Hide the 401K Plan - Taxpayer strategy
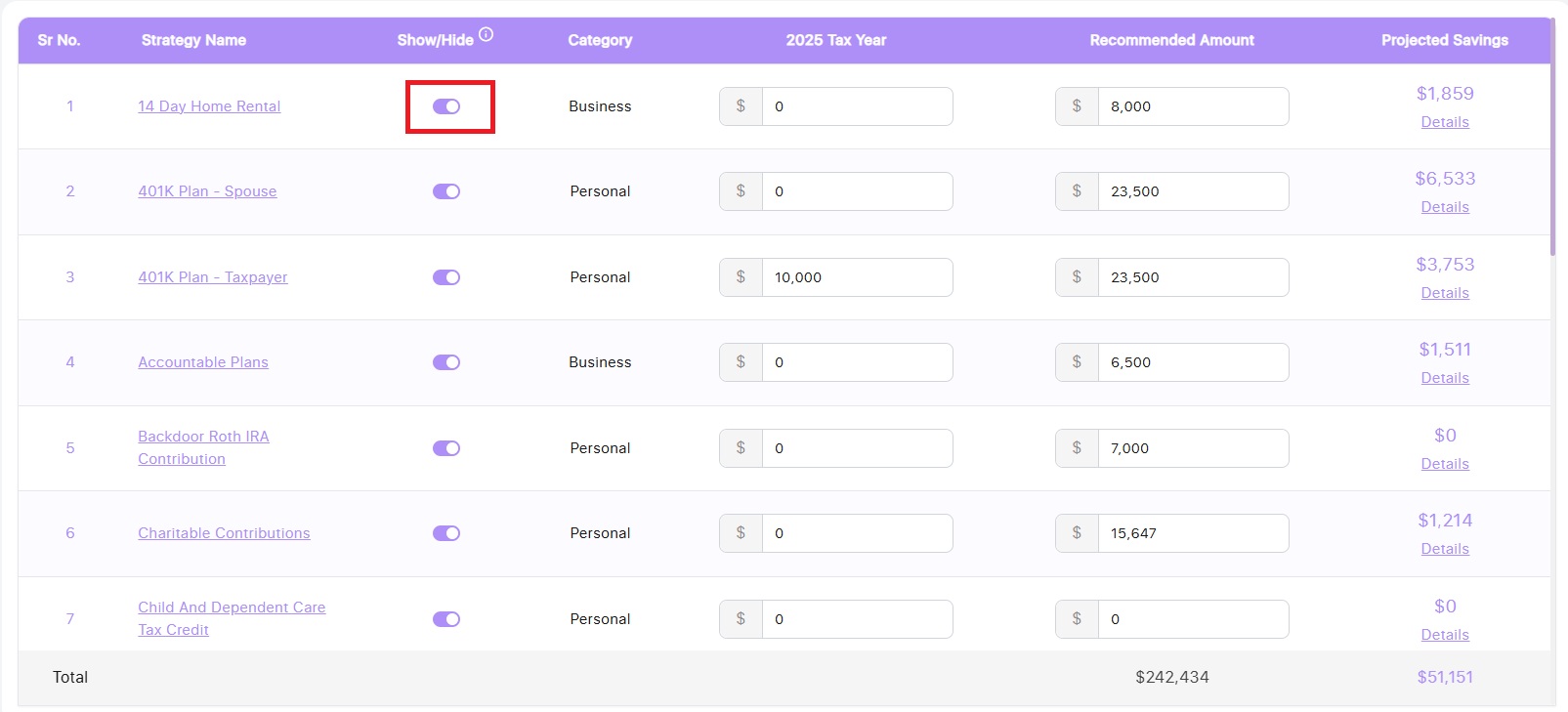 point(446,277)
